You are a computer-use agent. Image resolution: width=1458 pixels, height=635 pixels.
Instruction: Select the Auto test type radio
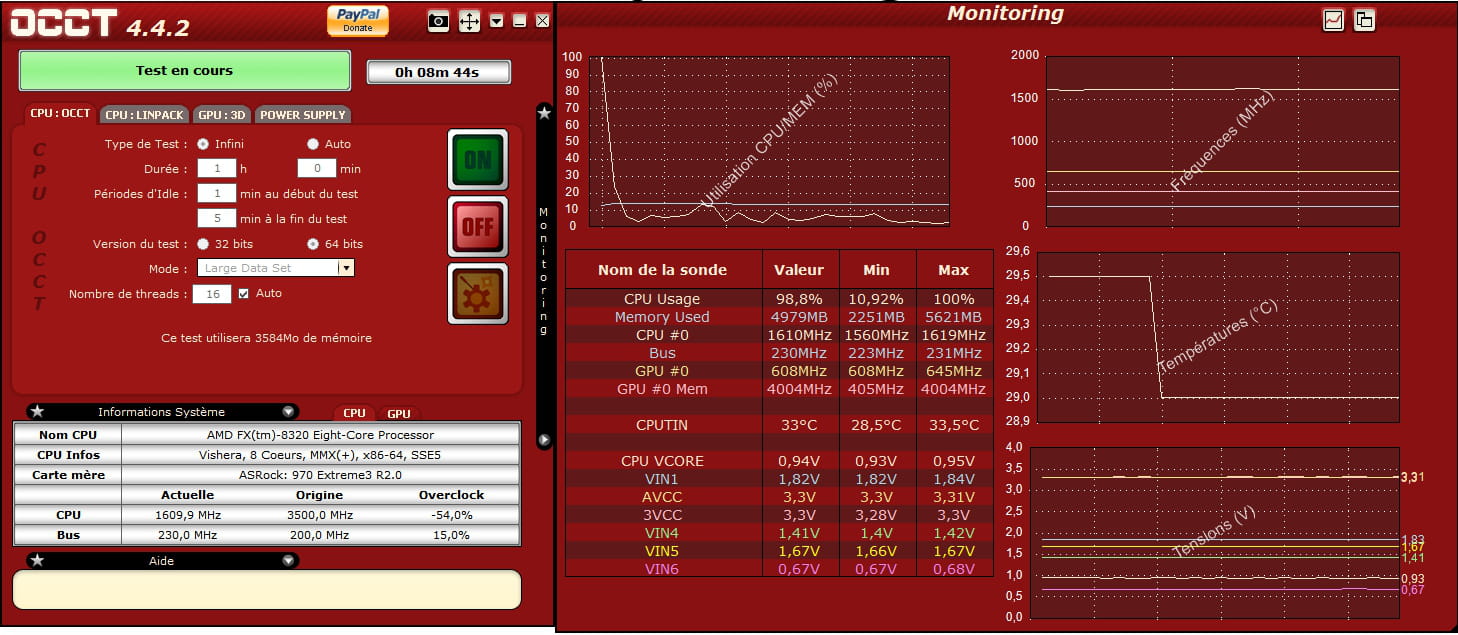point(313,144)
